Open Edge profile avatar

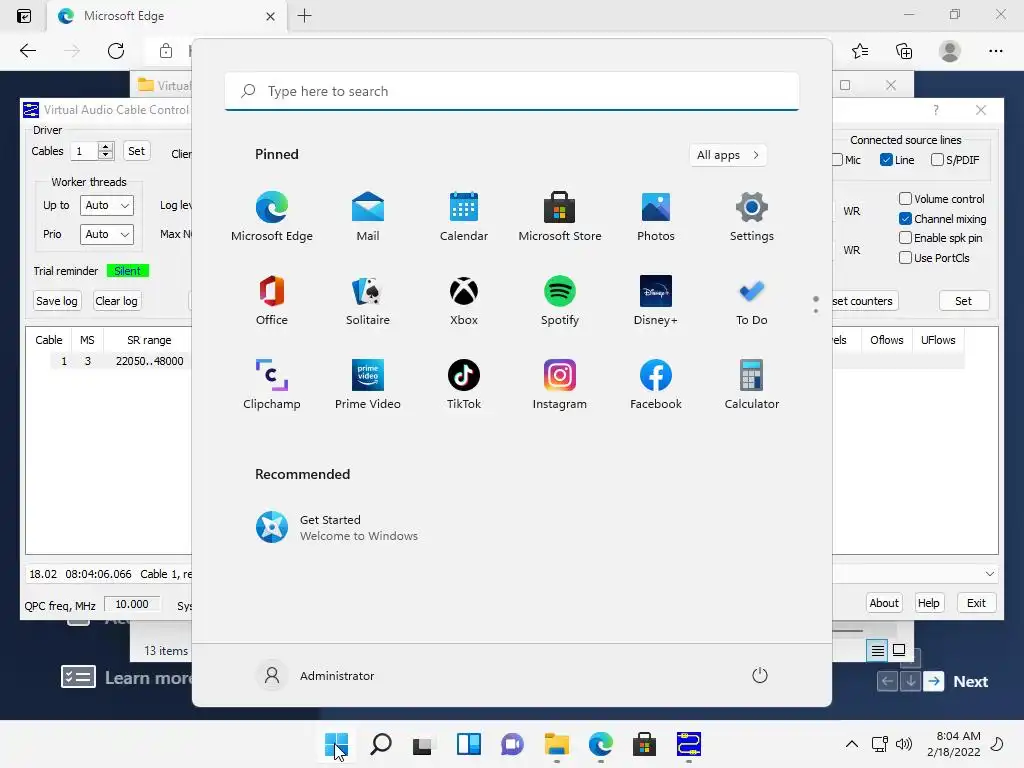click(950, 51)
